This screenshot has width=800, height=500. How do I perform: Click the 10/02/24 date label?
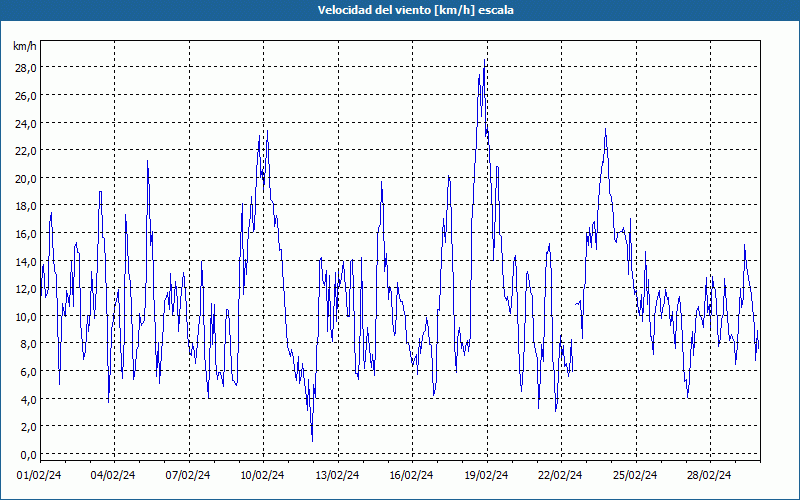262,476
